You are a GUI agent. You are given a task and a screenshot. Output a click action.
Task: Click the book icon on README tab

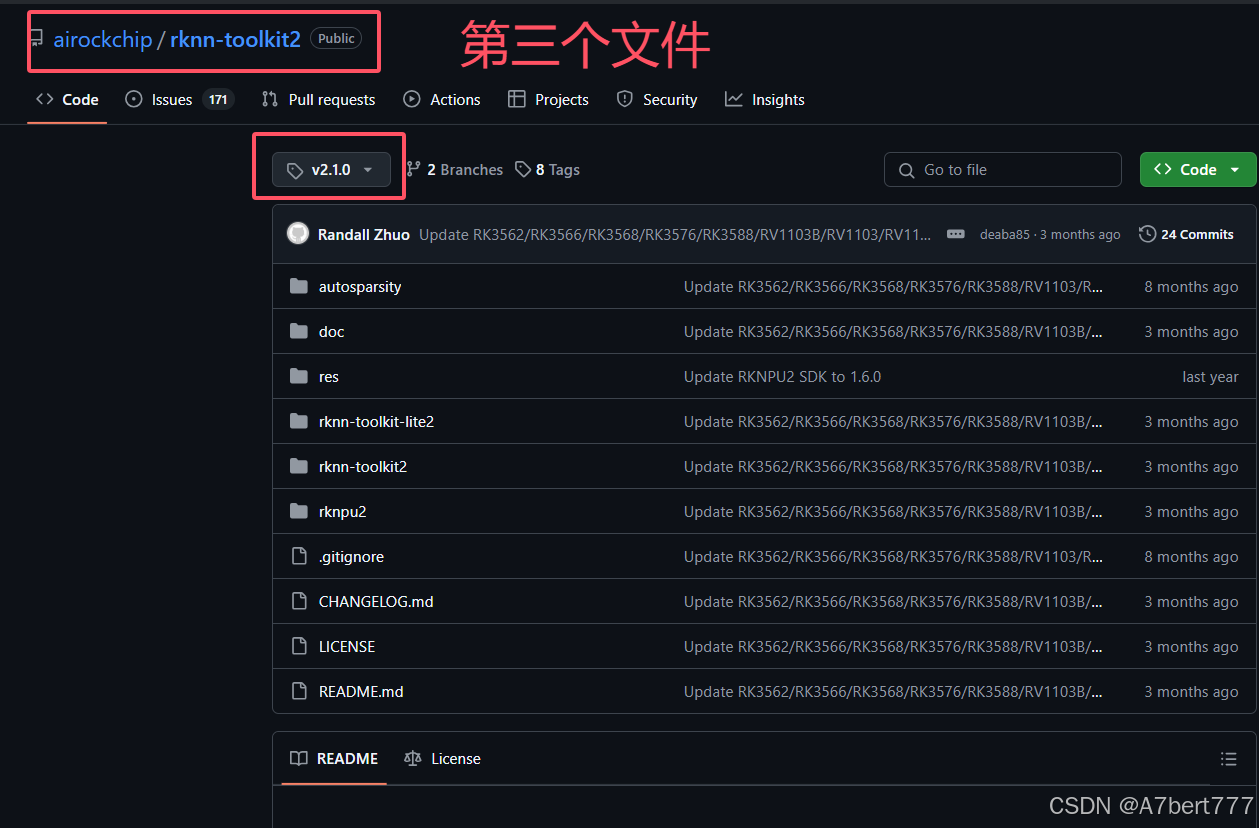coord(298,759)
